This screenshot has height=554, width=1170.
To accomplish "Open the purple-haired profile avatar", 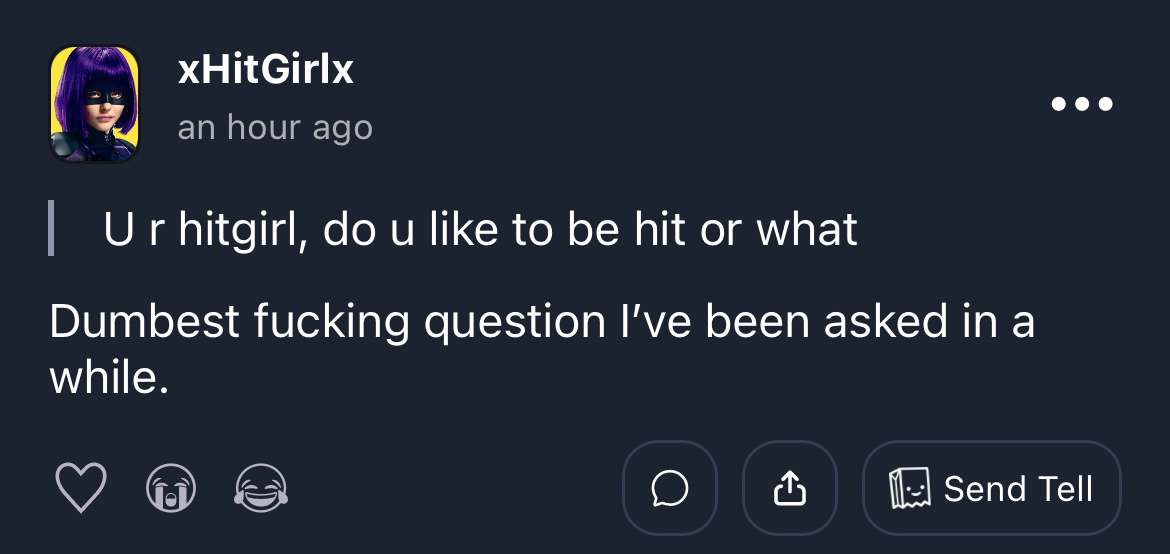I will click(x=94, y=103).
